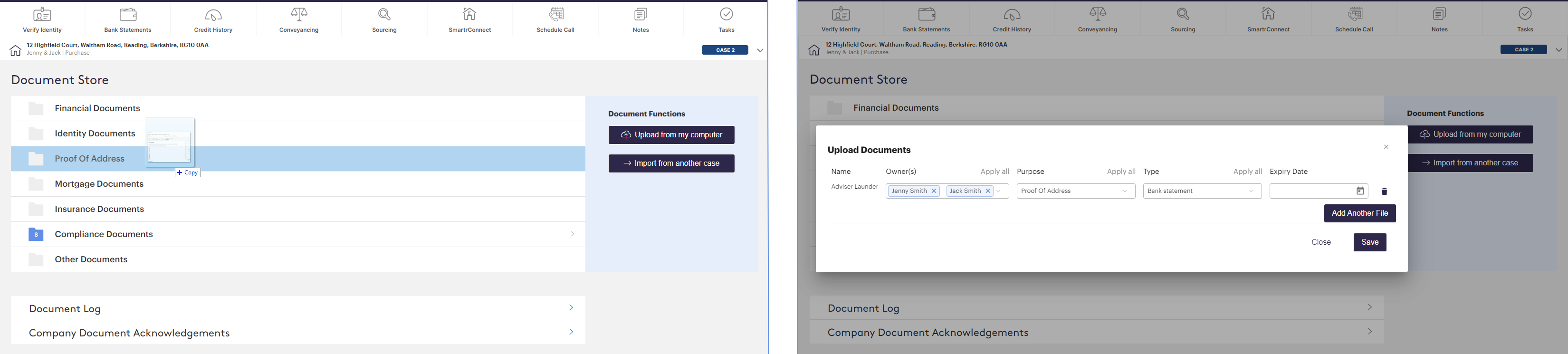Viewport: 1568px width, 354px height.
Task: Click Close link in upload dialog
Action: 1321,242
